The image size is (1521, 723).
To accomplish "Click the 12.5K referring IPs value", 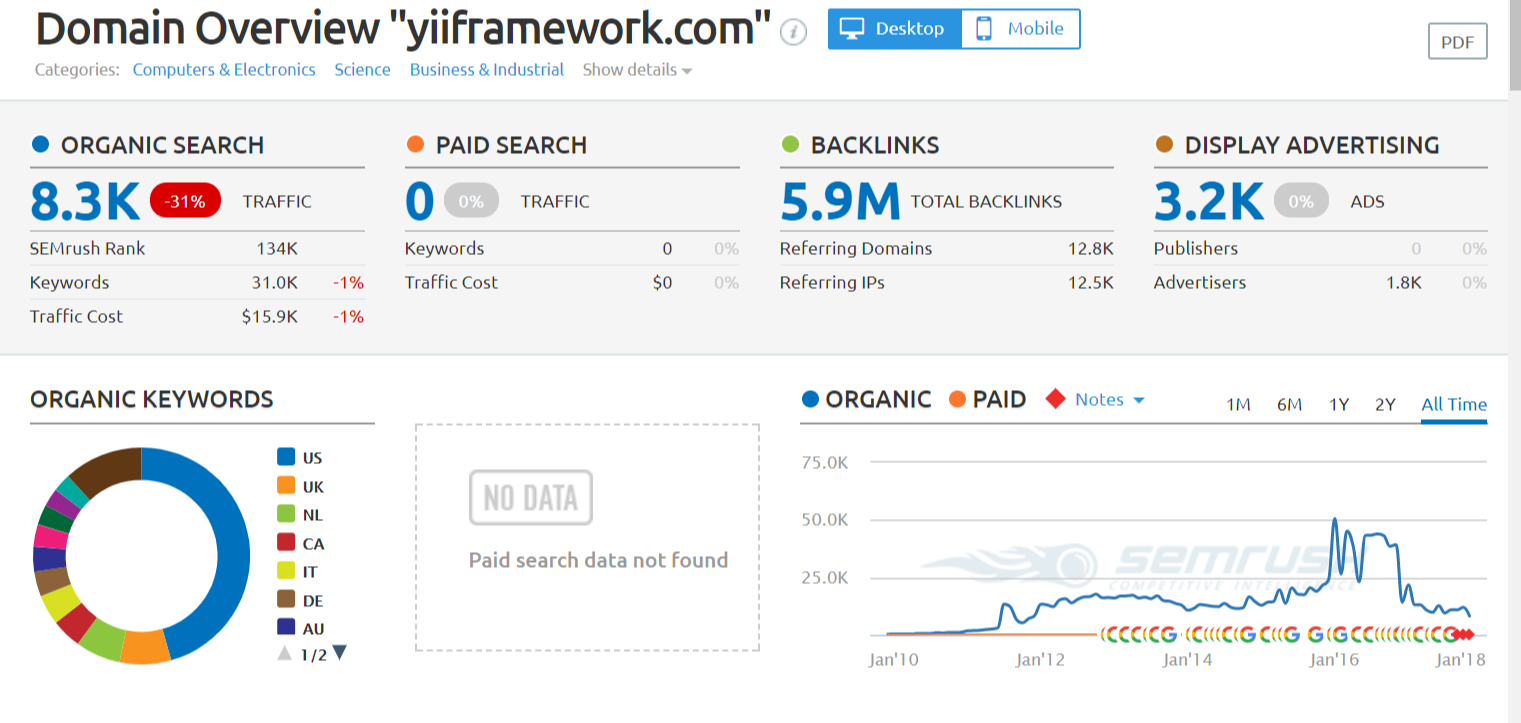I will pyautogui.click(x=1090, y=283).
